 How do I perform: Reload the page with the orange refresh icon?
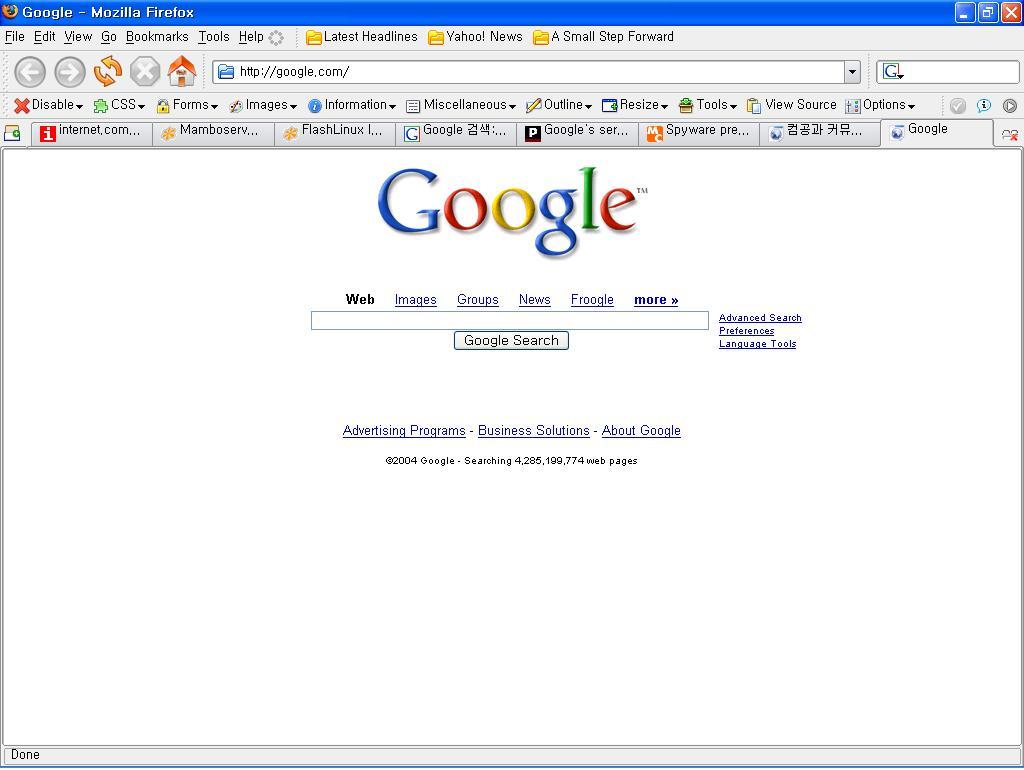click(x=108, y=71)
